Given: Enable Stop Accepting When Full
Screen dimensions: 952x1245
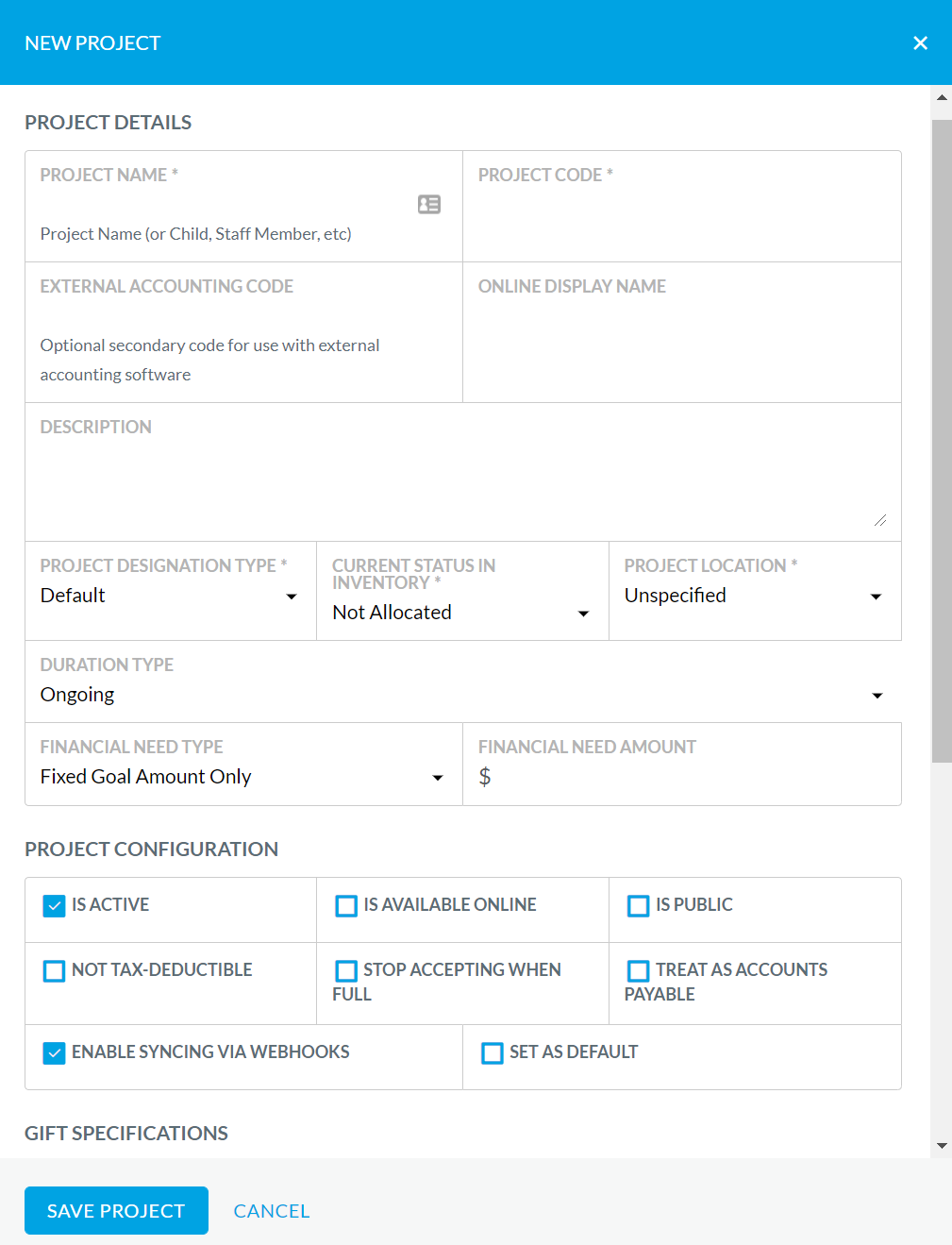Looking at the screenshot, I should coord(346,971).
